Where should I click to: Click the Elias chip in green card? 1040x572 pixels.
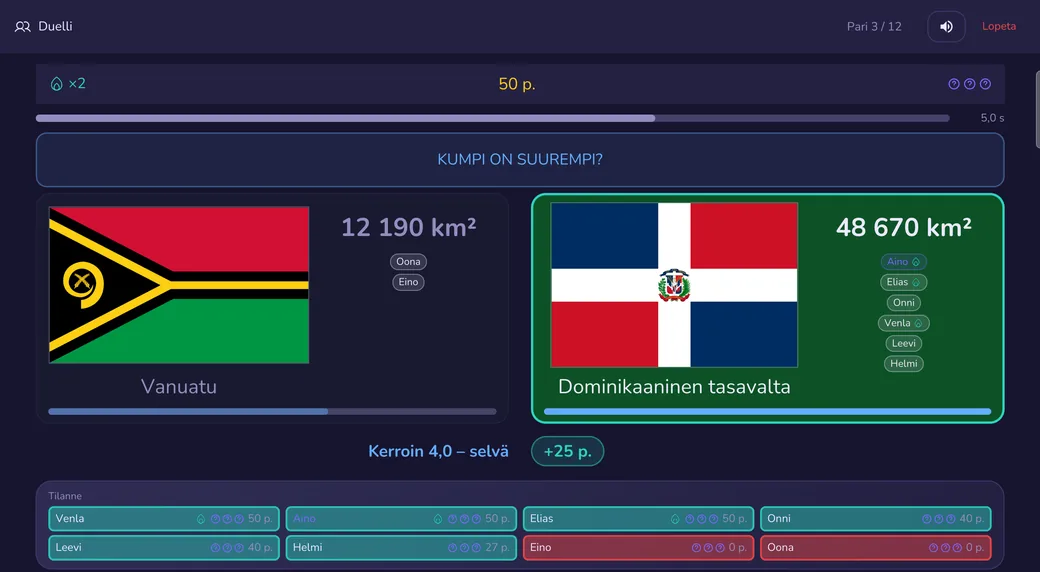point(903,282)
